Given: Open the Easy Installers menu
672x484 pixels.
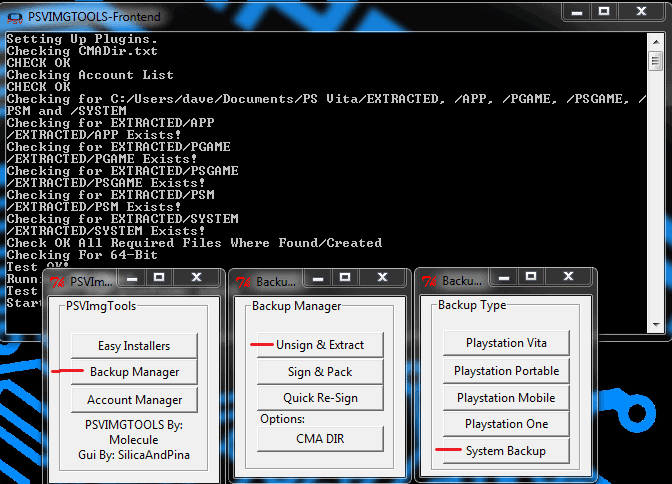Looking at the screenshot, I should coord(134,346).
